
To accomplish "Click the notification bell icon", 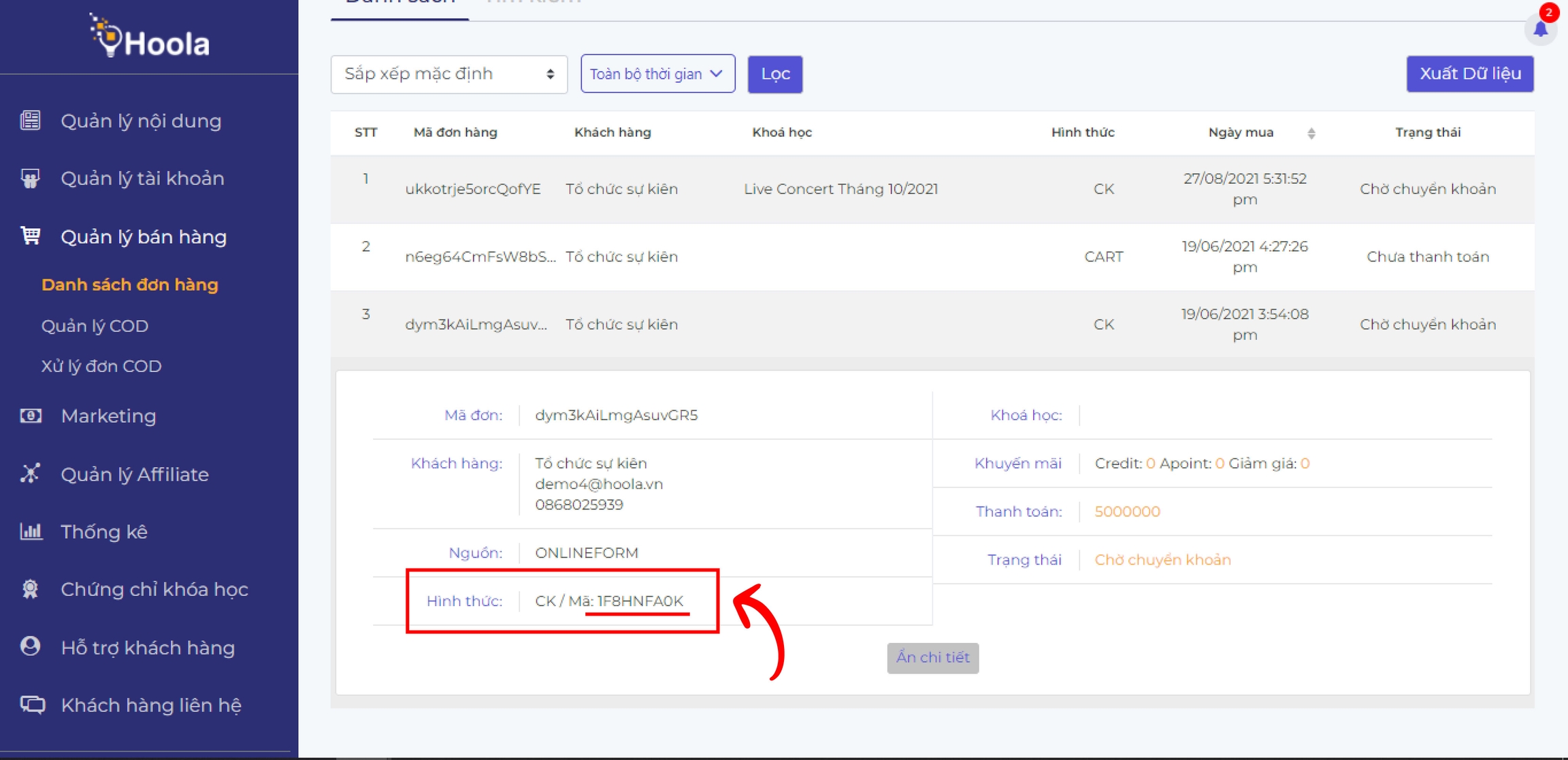I will click(x=1541, y=29).
